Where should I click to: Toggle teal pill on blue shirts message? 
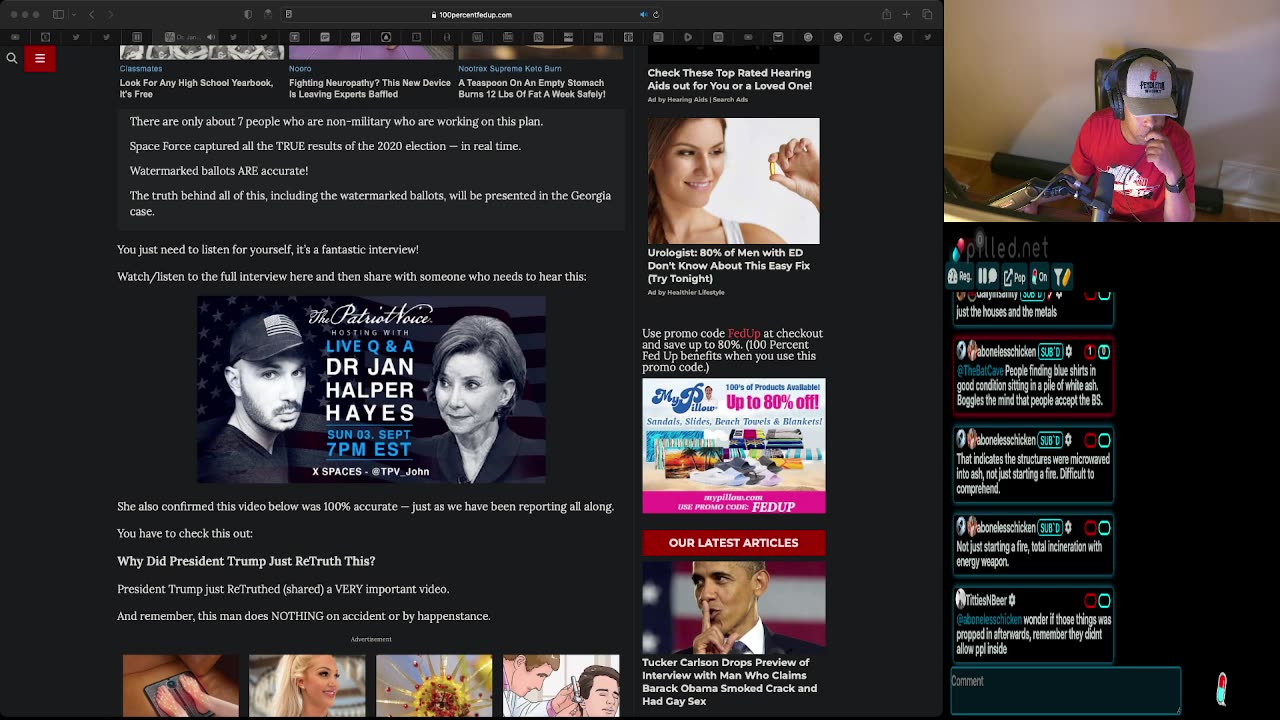(1104, 352)
